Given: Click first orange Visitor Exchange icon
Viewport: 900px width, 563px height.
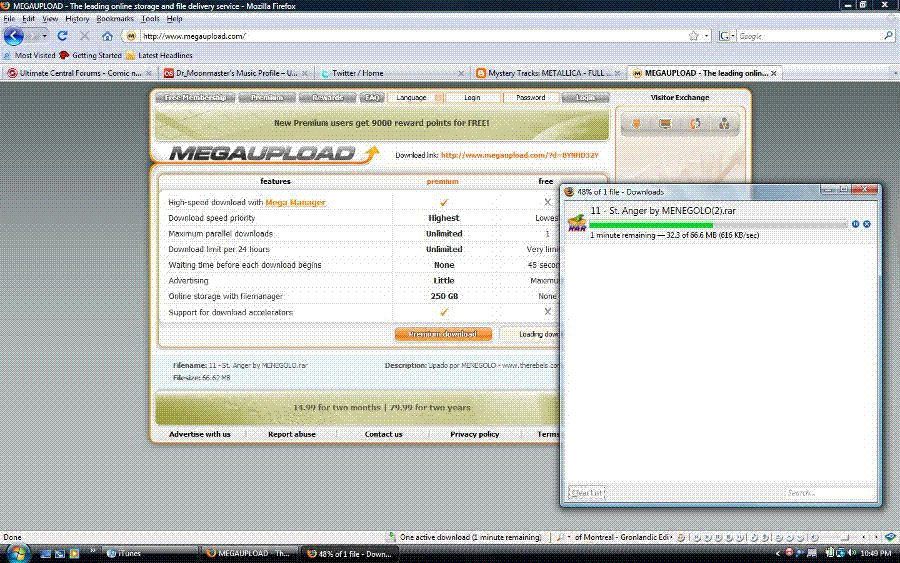Looking at the screenshot, I should point(636,123).
